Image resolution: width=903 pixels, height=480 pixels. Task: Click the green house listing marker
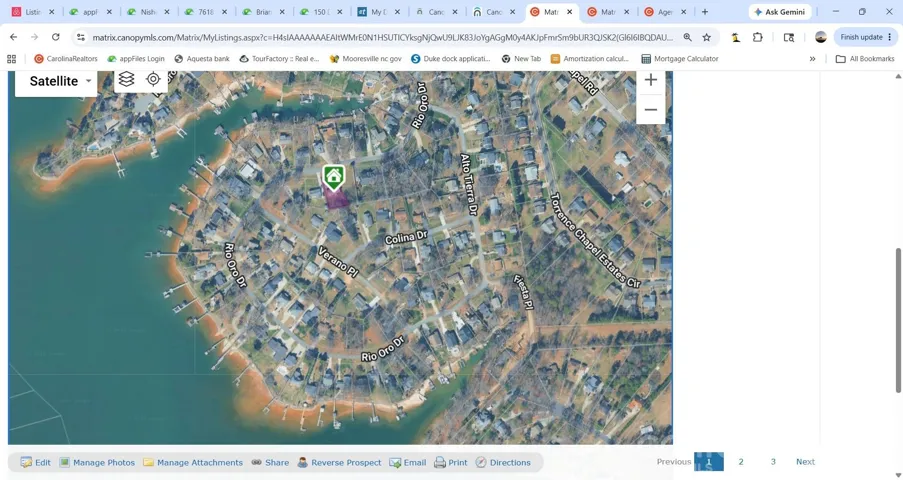(x=333, y=177)
